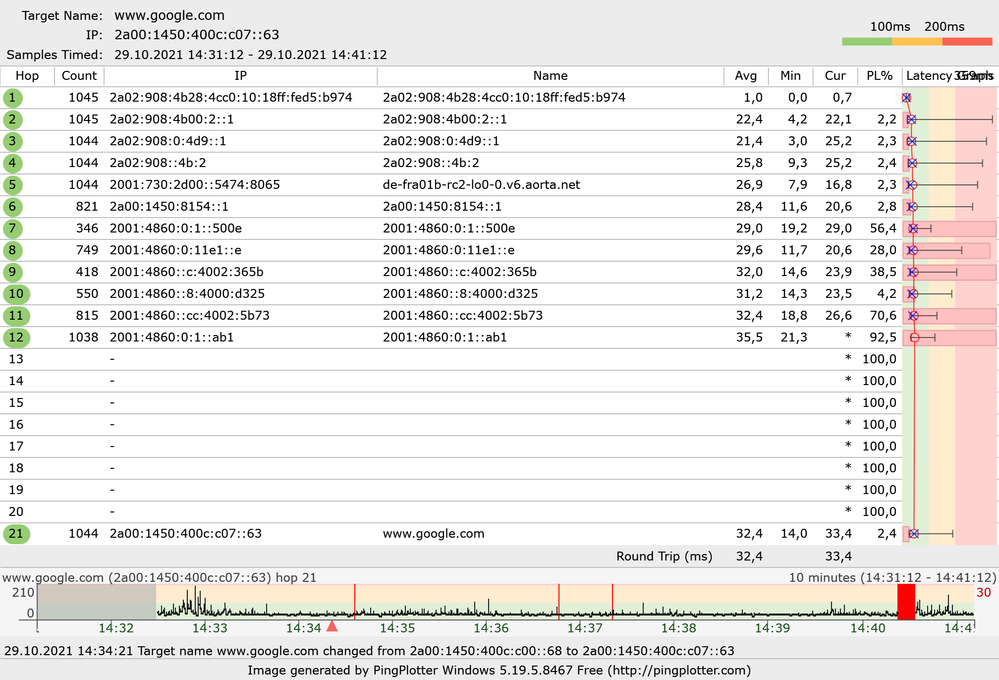Click name 2001:4860::8:4000:d325 in hop 10
Image resolution: width=999 pixels, height=680 pixels.
[460, 294]
